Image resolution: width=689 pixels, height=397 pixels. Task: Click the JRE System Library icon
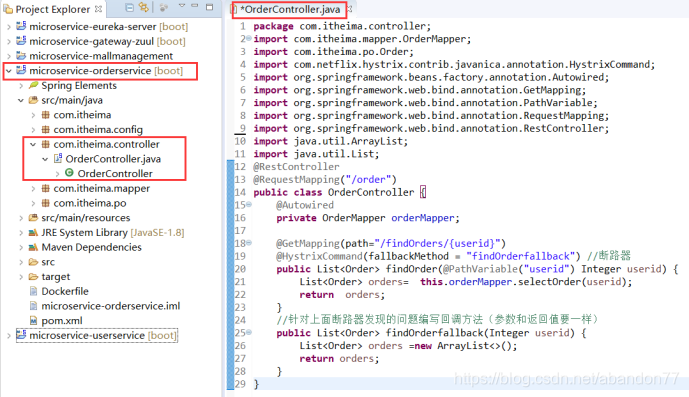coord(33,232)
